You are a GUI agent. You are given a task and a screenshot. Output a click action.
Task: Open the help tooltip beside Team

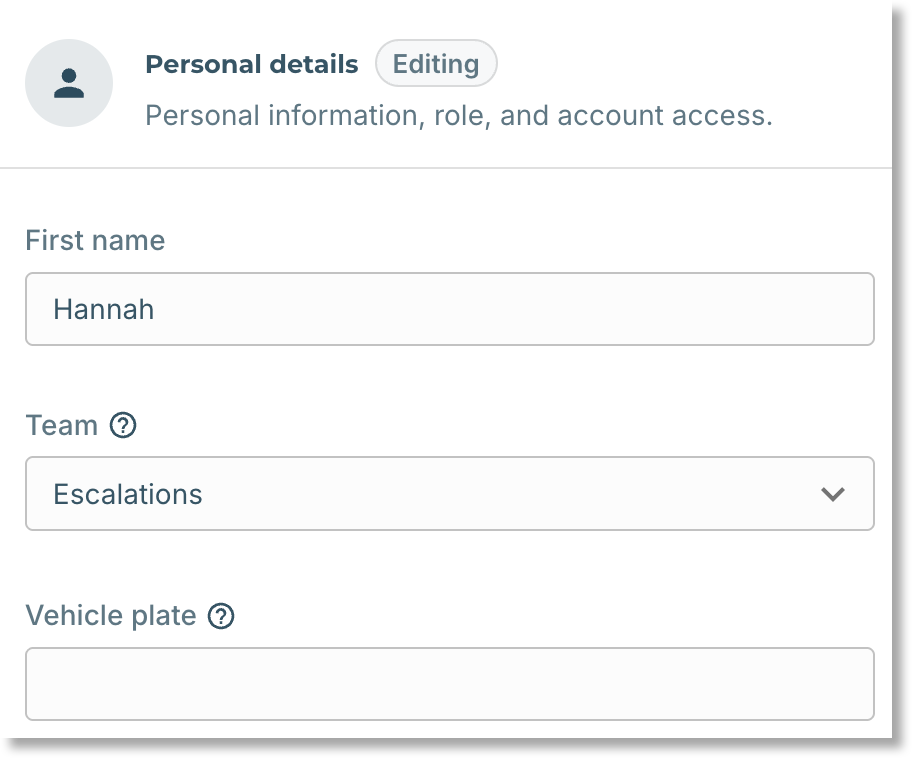[123, 425]
